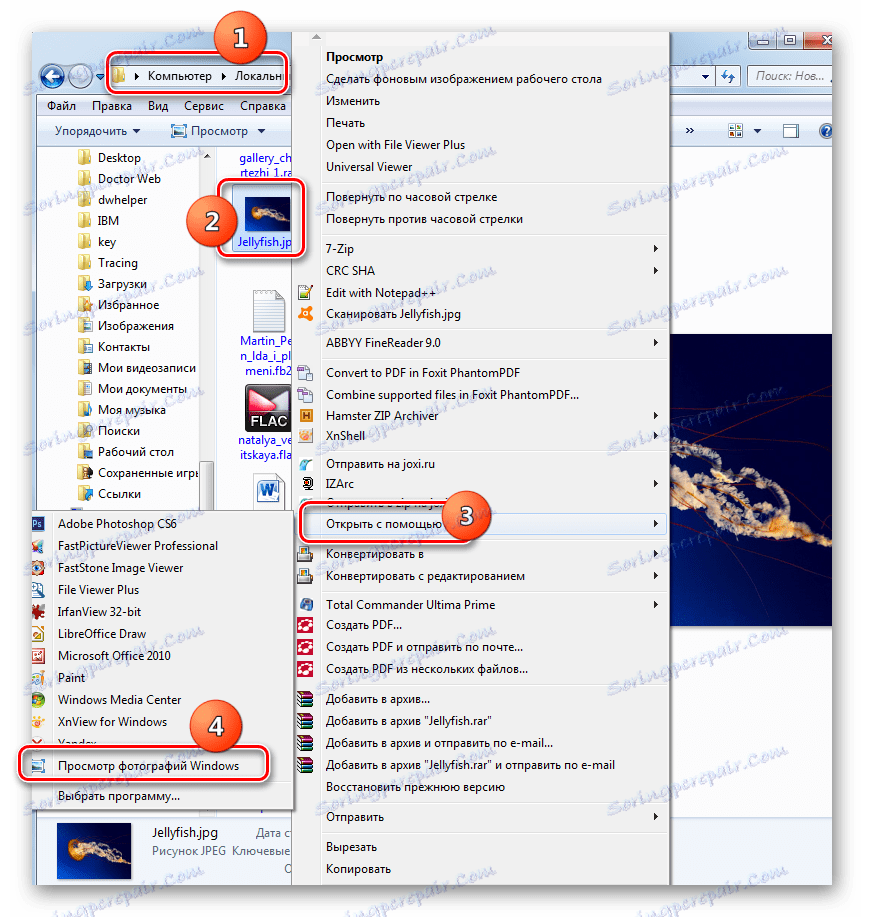Screen dimensions: 891x917
Task: Select the Doctor Web folder
Action: 129,179
